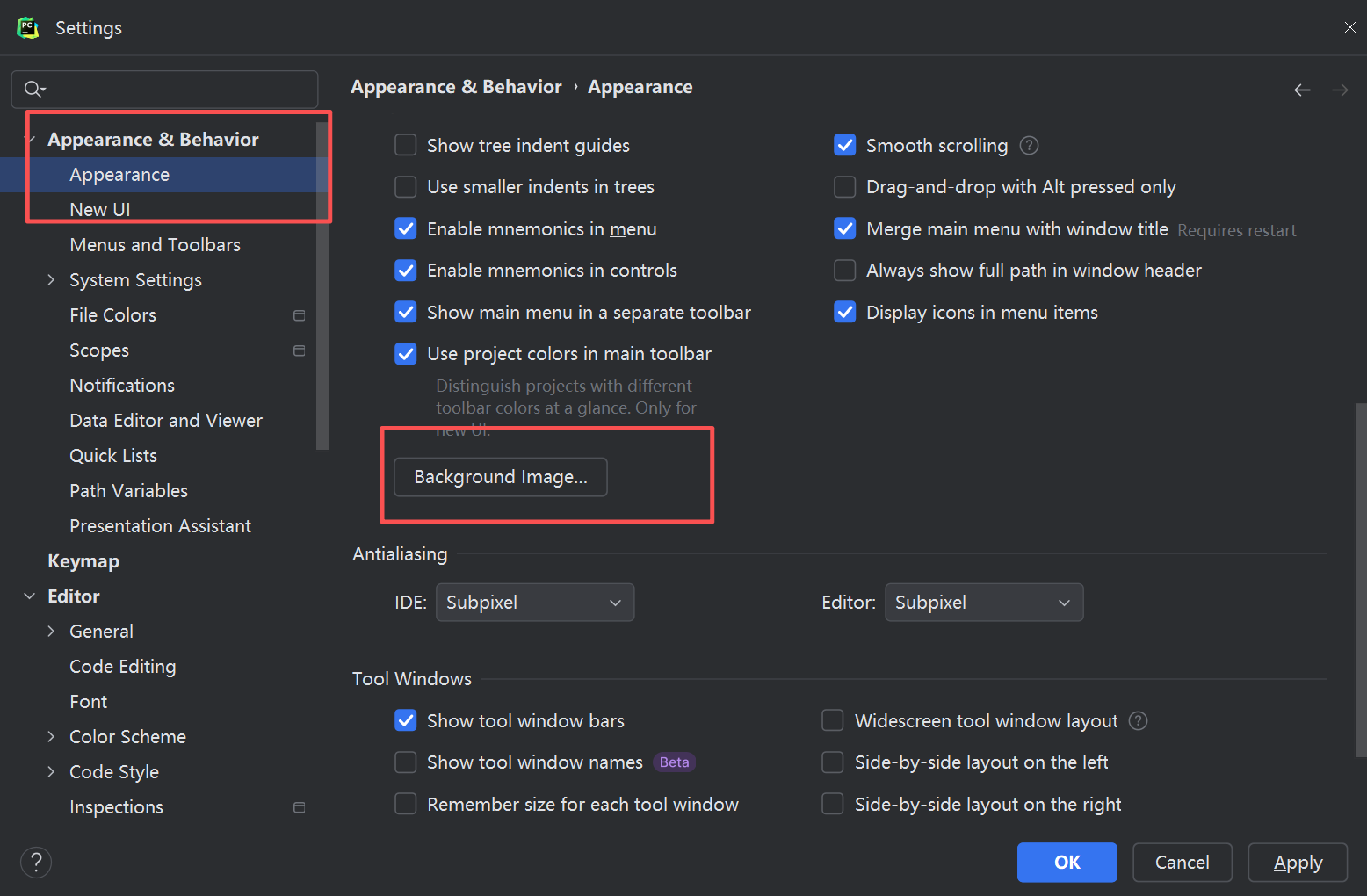The image size is (1367, 896).
Task: Click the Beta badge label
Action: (674, 762)
